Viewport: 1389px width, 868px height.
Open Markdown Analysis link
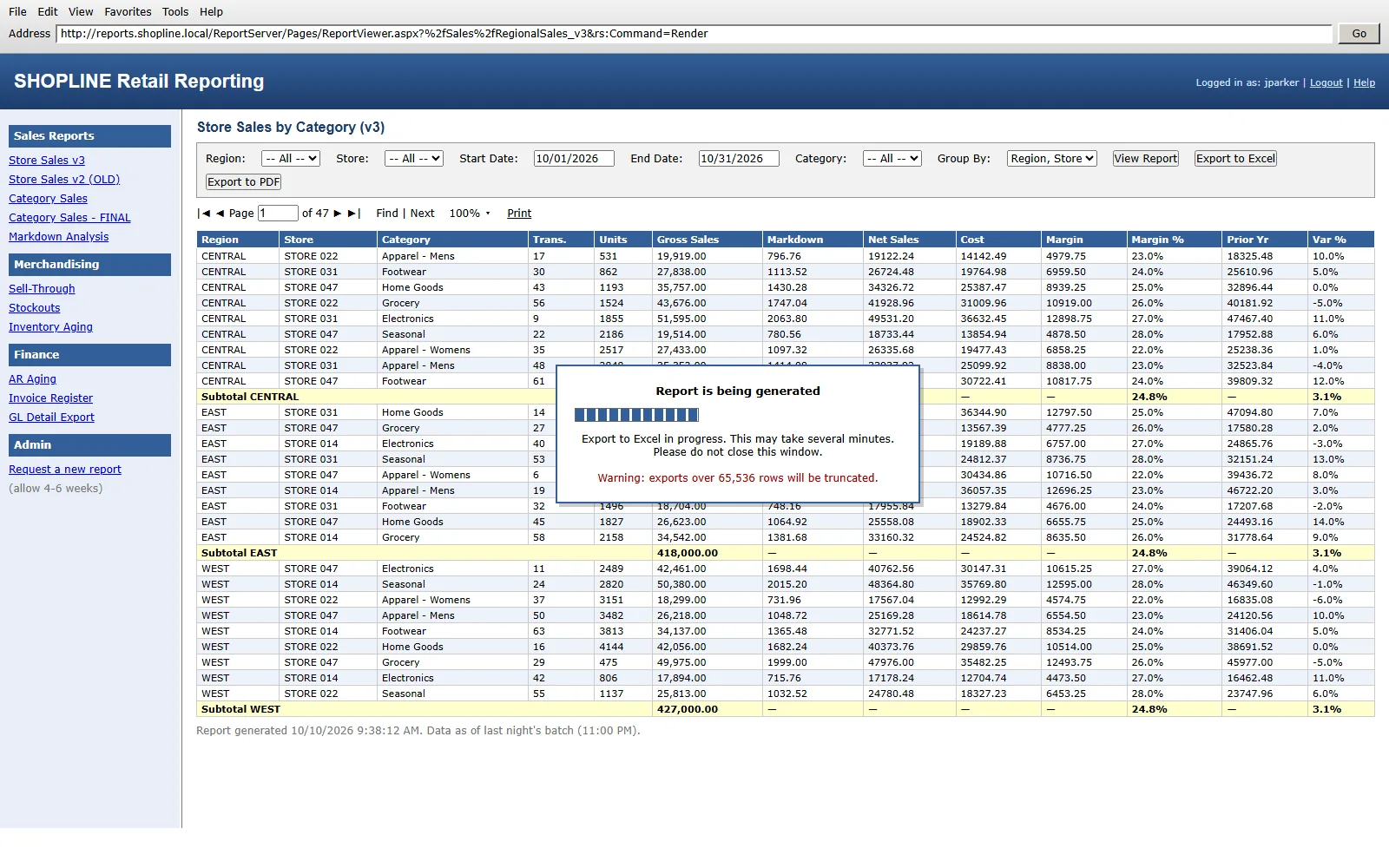point(58,237)
